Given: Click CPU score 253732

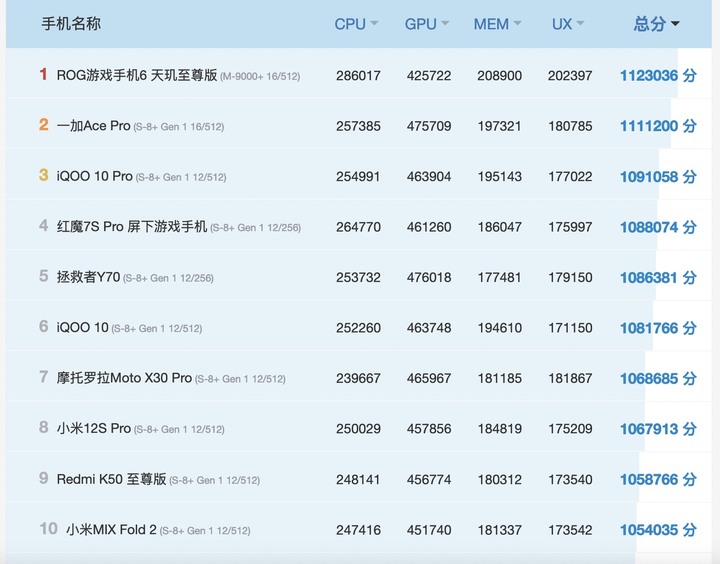Looking at the screenshot, I should [358, 277].
